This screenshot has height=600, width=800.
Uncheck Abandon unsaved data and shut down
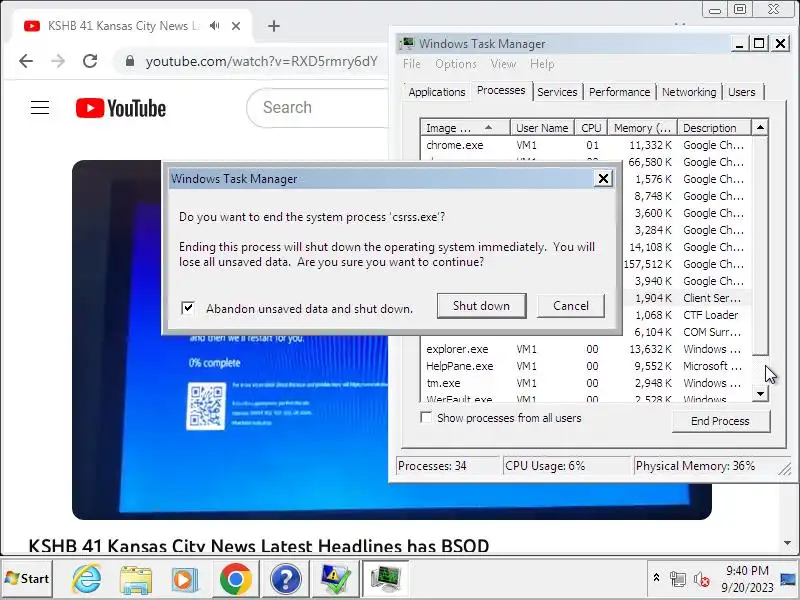point(188,308)
